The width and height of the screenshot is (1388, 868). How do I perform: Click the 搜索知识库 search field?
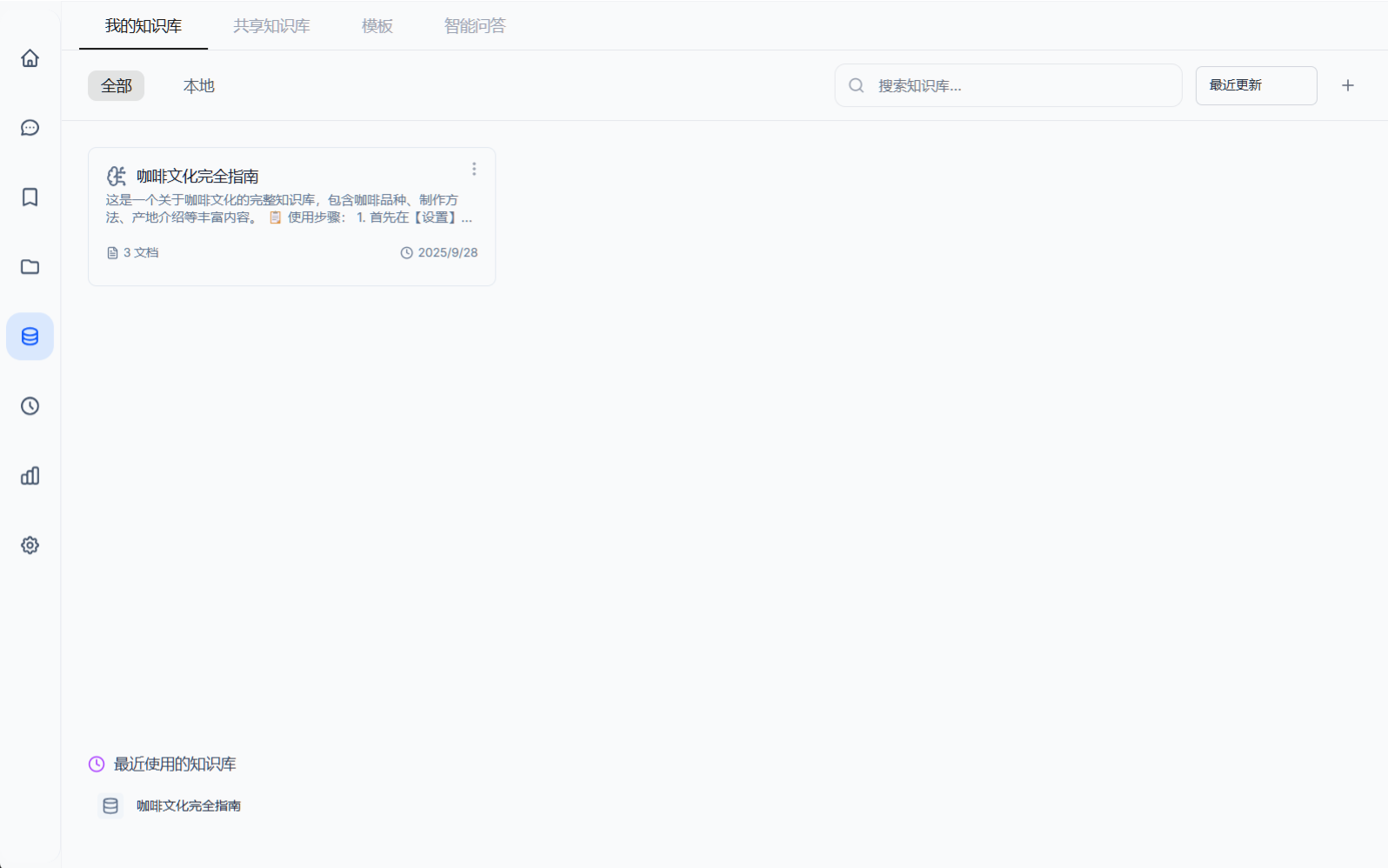(1018, 85)
